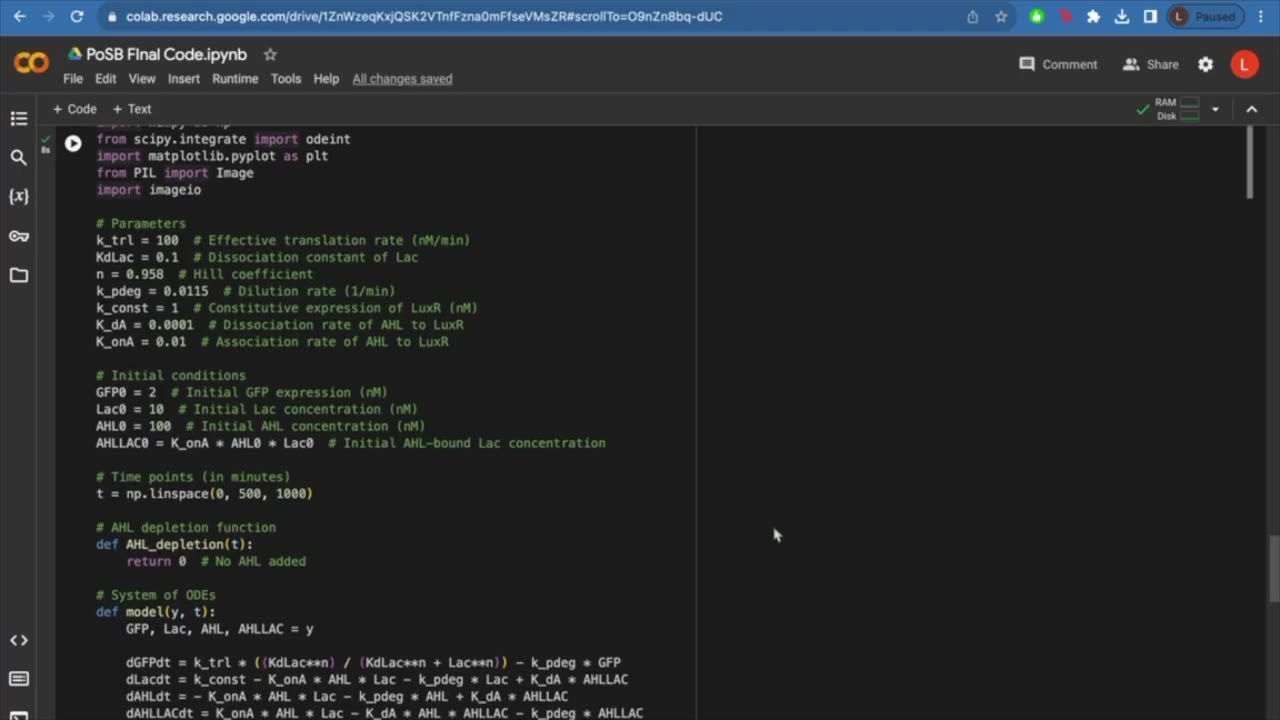
Task: Open the table of contents sidebar panel
Action: click(x=19, y=119)
